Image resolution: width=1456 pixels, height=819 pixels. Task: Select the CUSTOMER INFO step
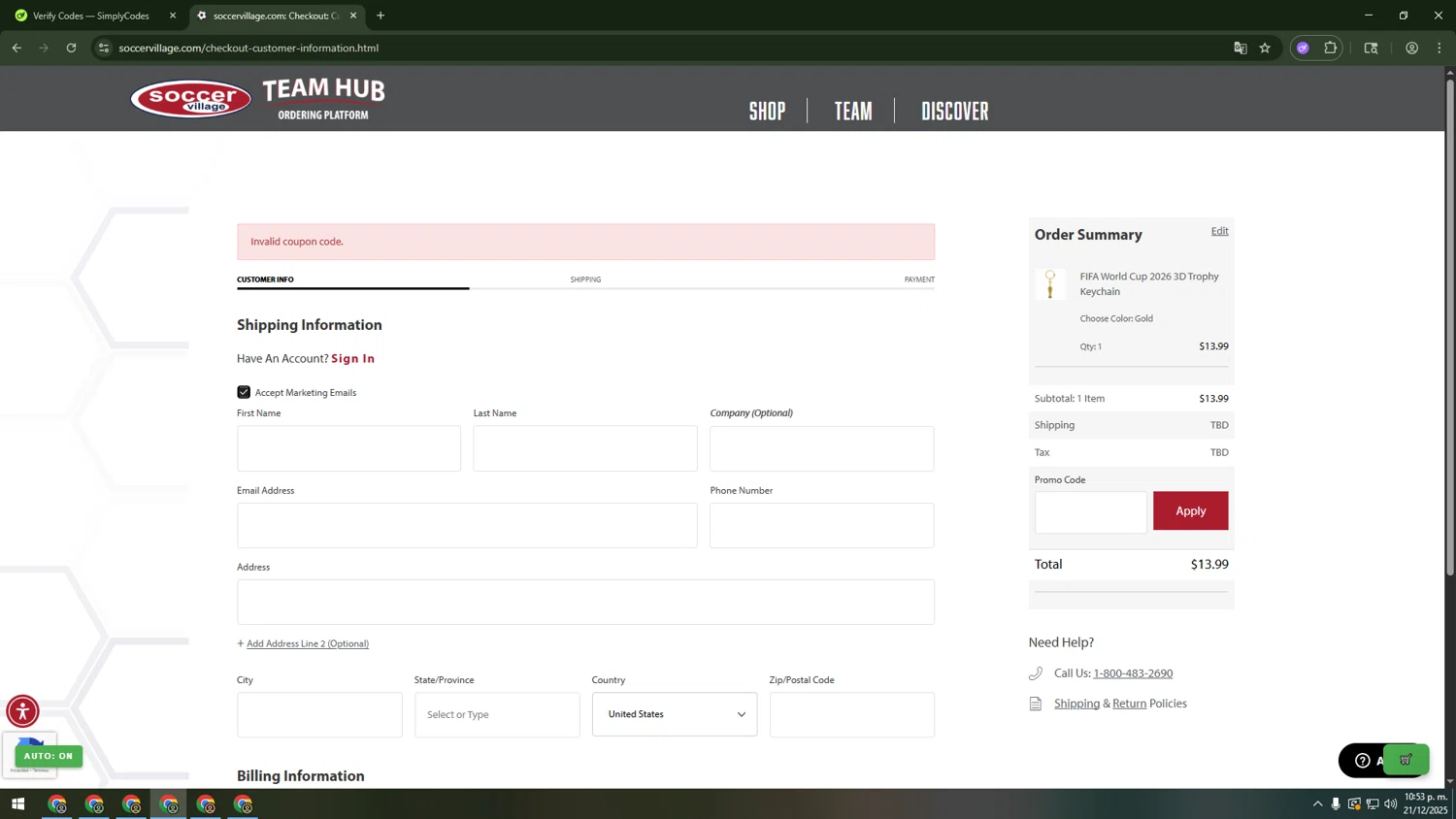(x=265, y=279)
